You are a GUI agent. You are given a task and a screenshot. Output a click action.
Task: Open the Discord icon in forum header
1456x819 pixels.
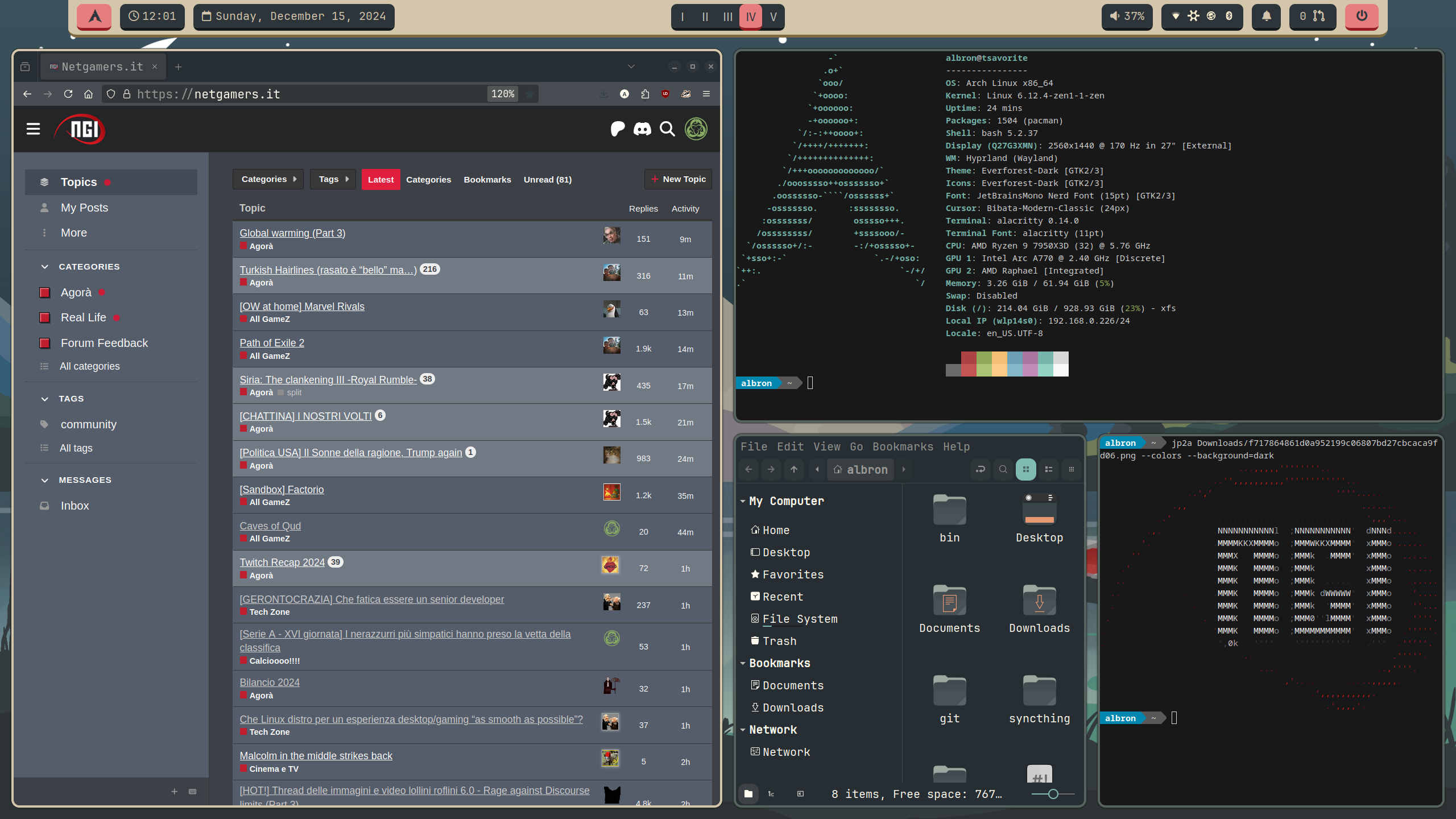tap(642, 129)
